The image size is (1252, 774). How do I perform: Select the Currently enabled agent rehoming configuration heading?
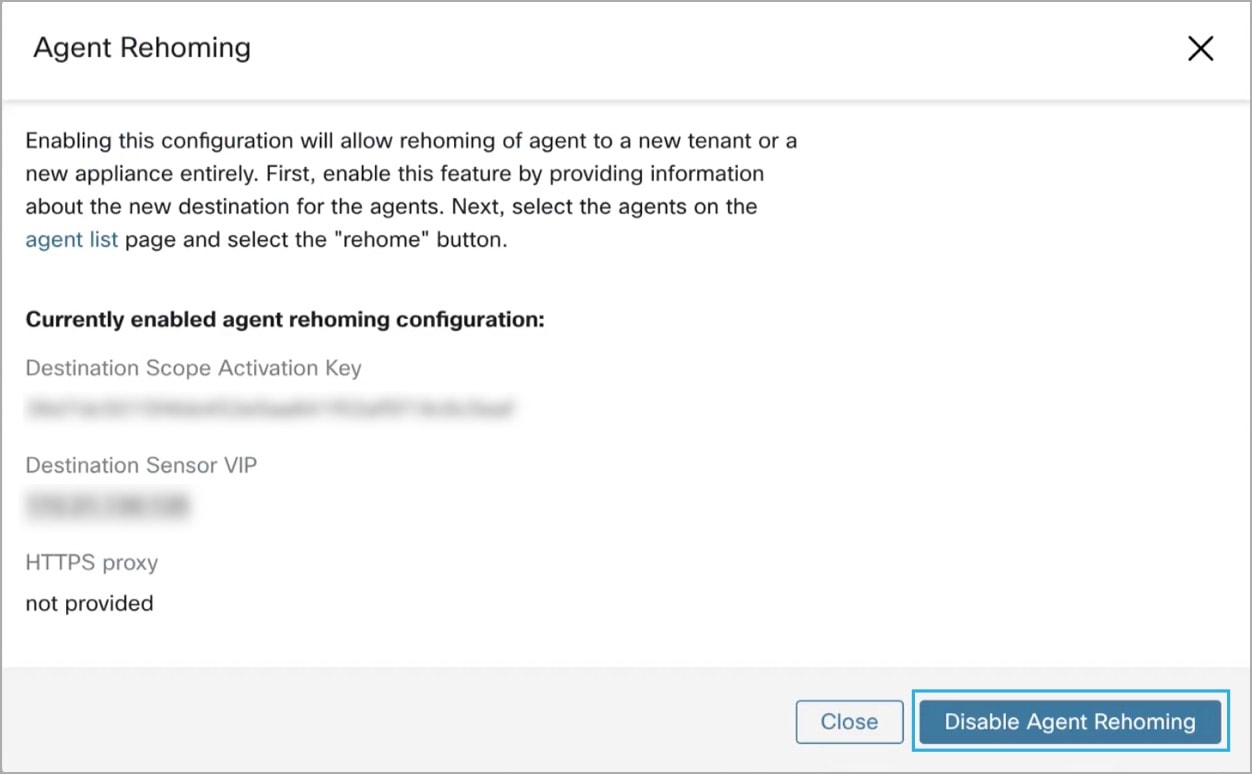coord(284,320)
